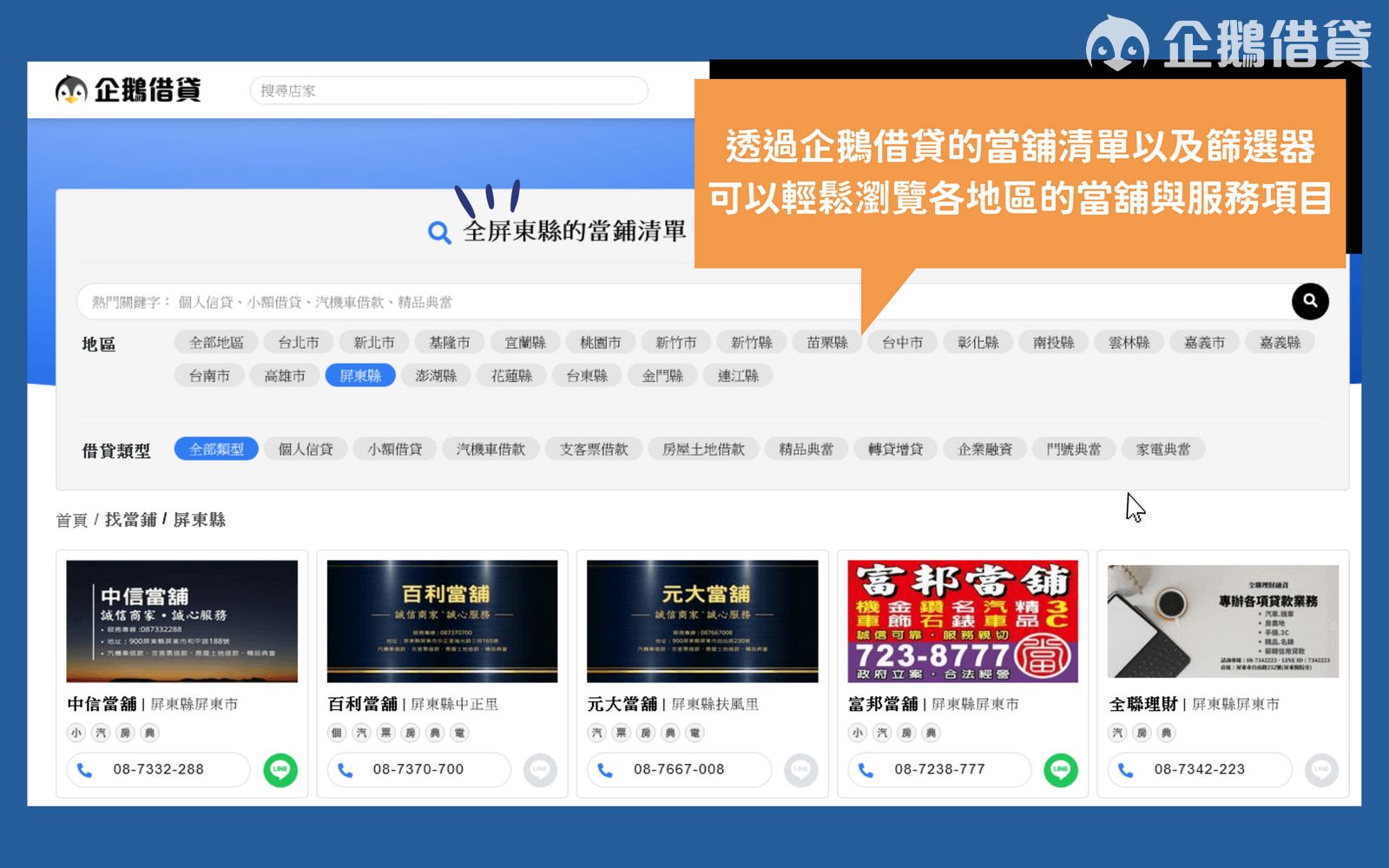1389x868 pixels.
Task: Select 基隆市 region filter
Action: [x=450, y=343]
